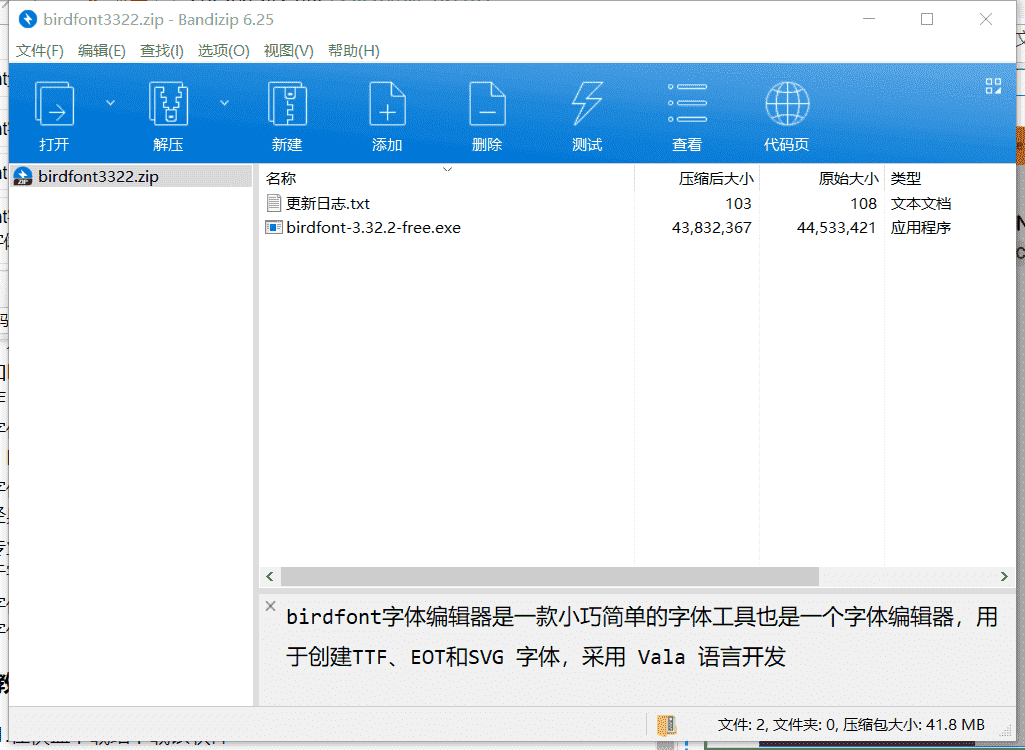Expand the 打开 dropdown arrow
This screenshot has width=1025, height=750.
click(x=110, y=103)
